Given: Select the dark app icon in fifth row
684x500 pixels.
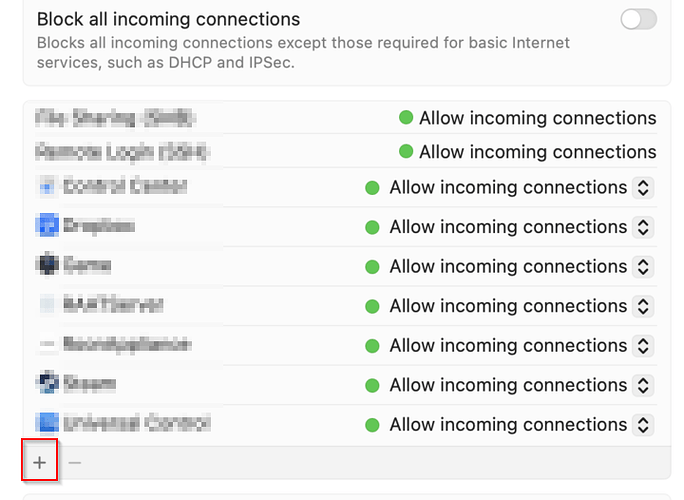Looking at the screenshot, I should 47,264.
